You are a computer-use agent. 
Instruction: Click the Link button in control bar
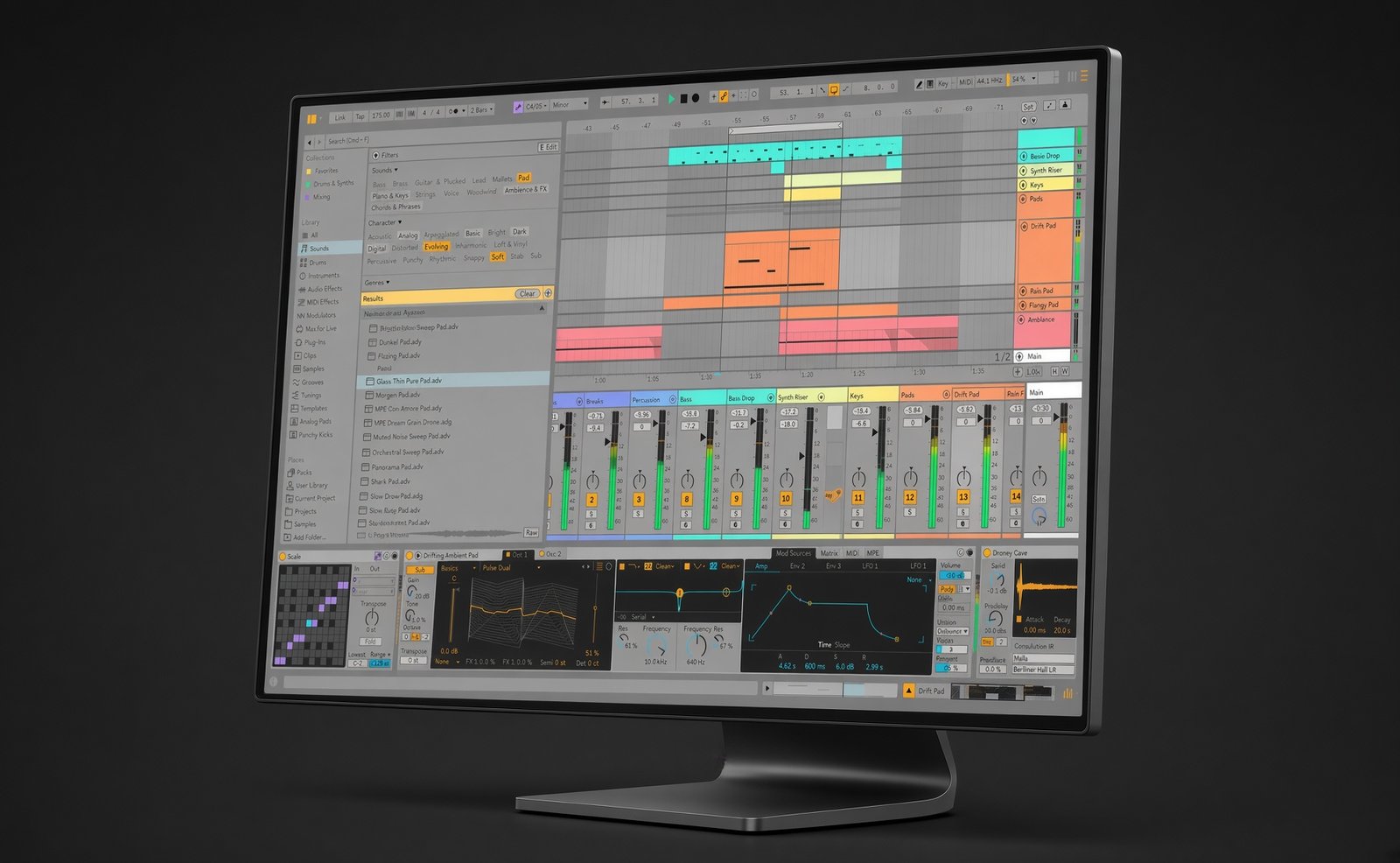point(339,117)
